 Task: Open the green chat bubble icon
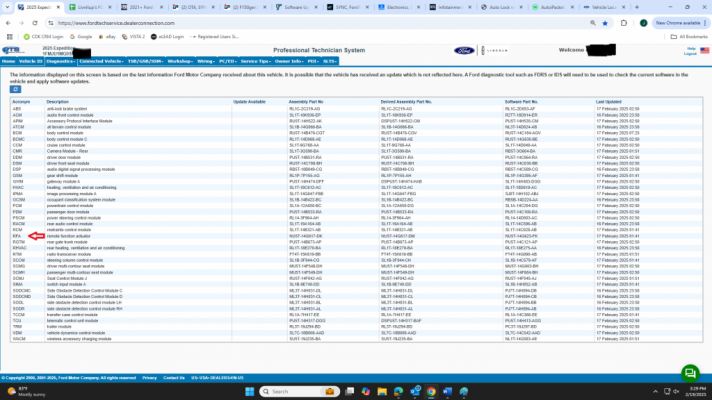[x=690, y=373]
